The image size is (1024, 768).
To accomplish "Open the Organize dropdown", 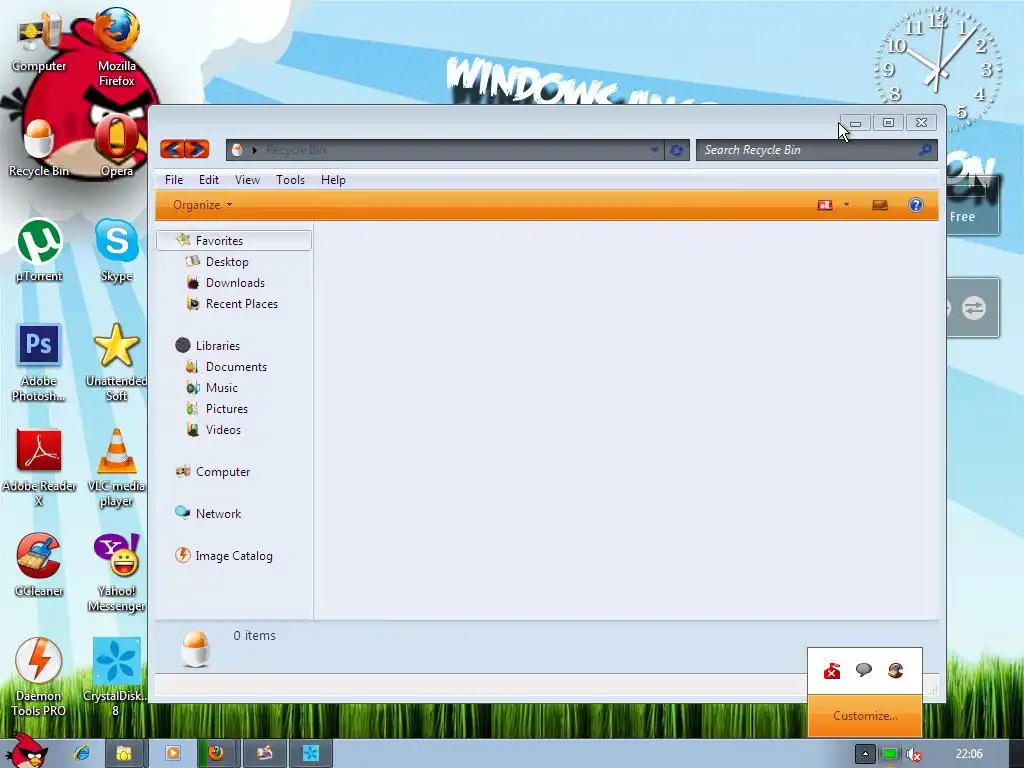I will [202, 205].
